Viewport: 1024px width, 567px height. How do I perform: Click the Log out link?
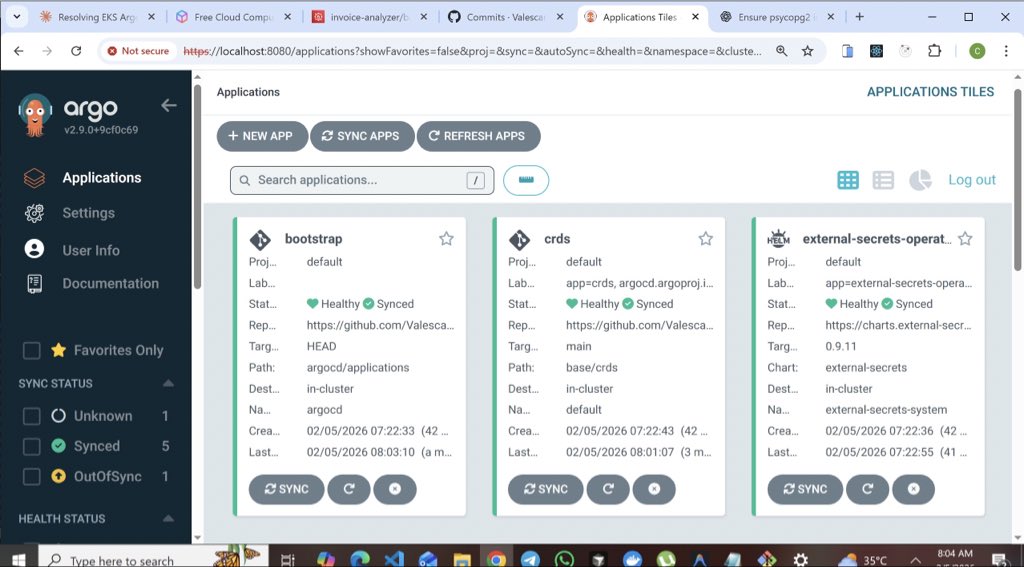[972, 180]
